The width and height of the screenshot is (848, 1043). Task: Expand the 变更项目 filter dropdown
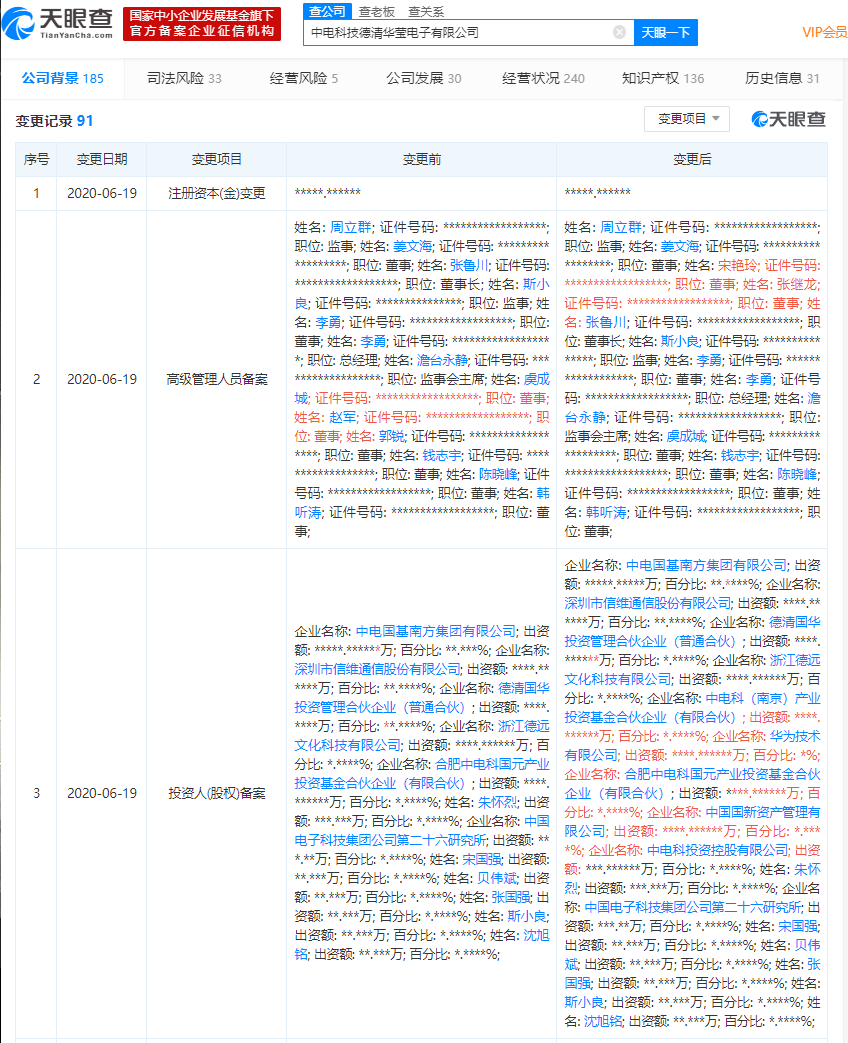tap(687, 119)
